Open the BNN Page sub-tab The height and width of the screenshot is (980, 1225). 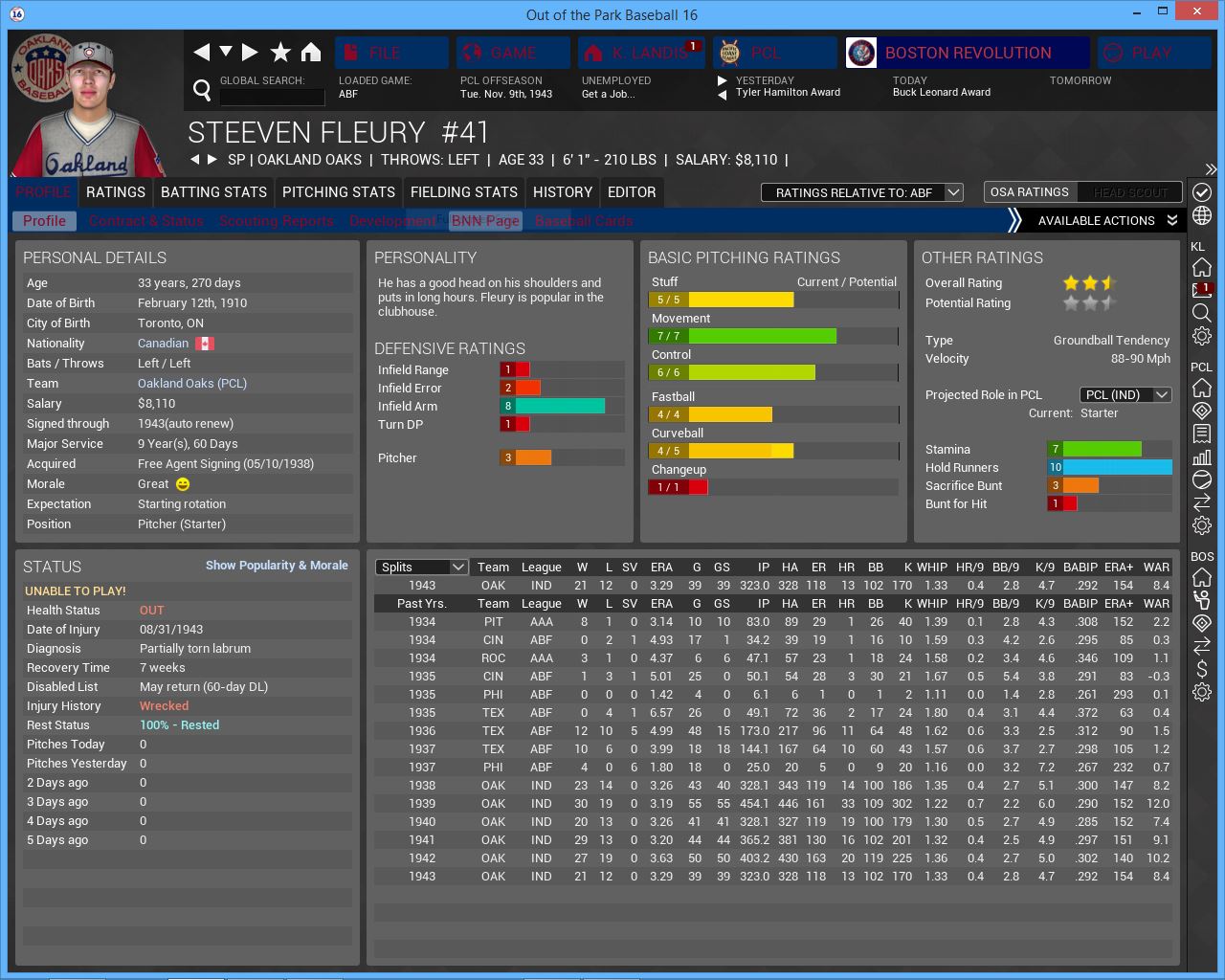point(485,221)
